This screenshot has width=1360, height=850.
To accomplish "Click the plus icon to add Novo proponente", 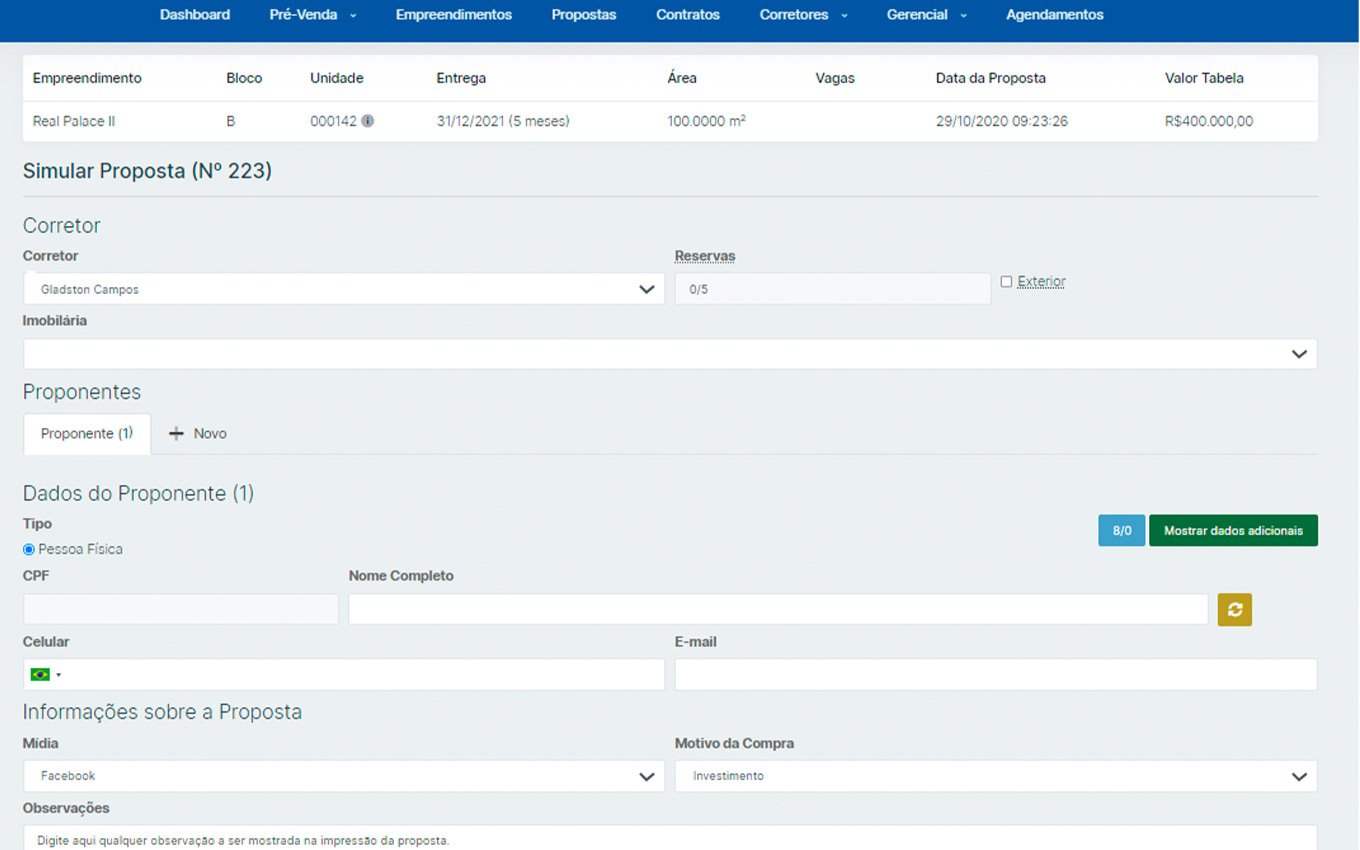I will (177, 434).
